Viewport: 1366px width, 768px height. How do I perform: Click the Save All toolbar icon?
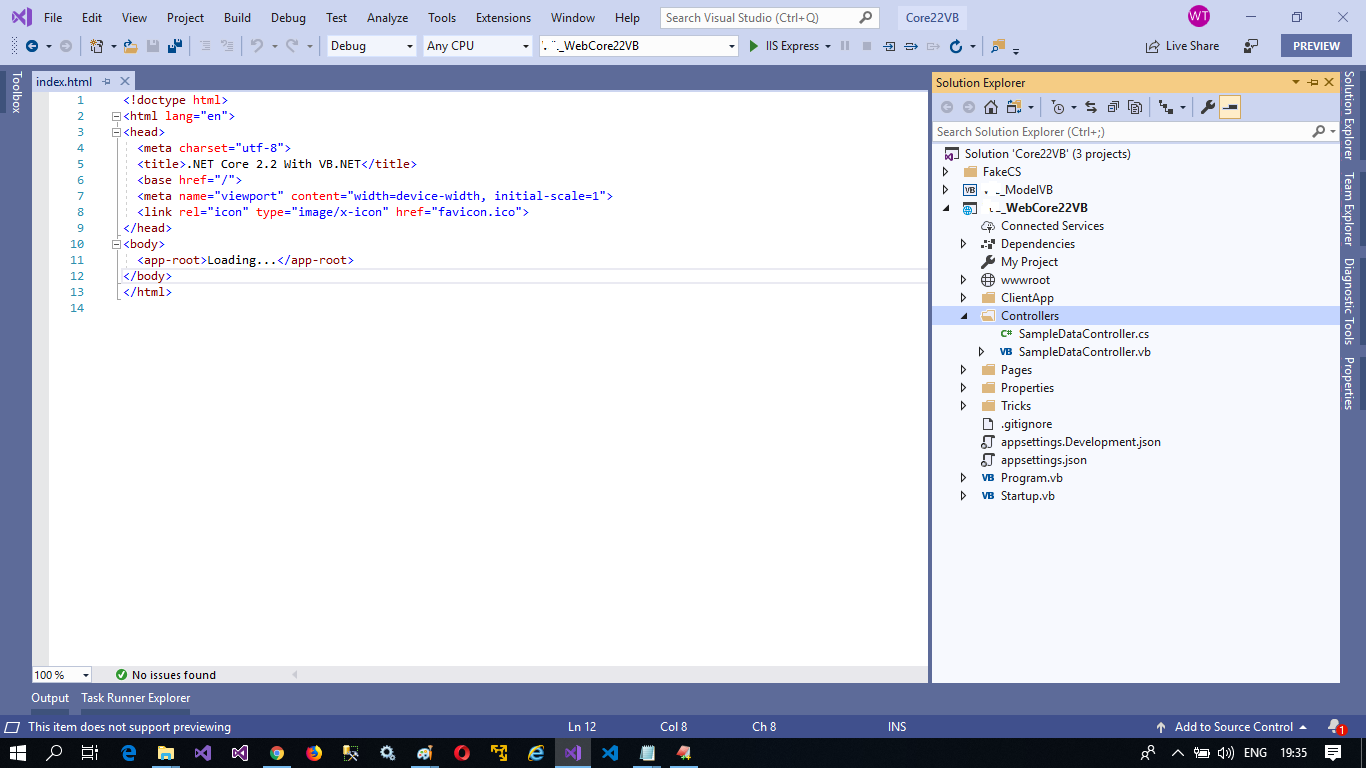point(175,46)
